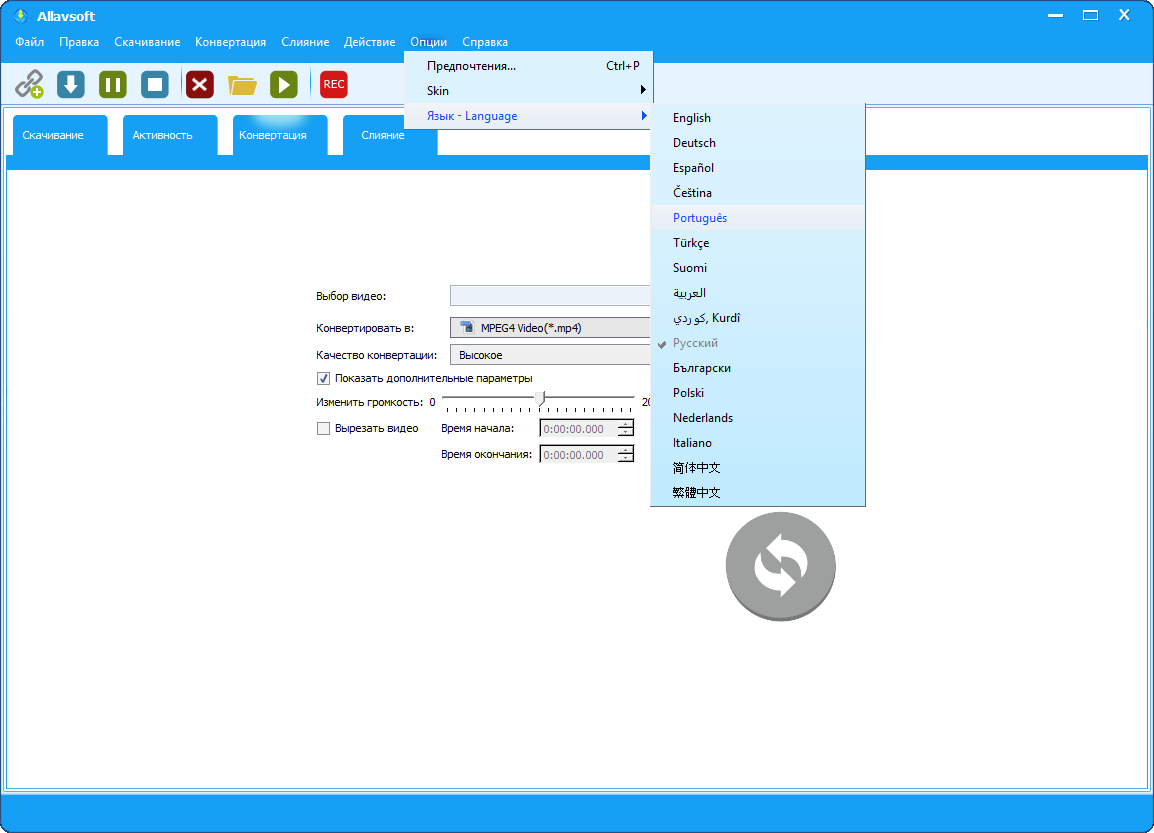Click the volume slider handle
Screen dimensions: 1154x833
coord(541,399)
